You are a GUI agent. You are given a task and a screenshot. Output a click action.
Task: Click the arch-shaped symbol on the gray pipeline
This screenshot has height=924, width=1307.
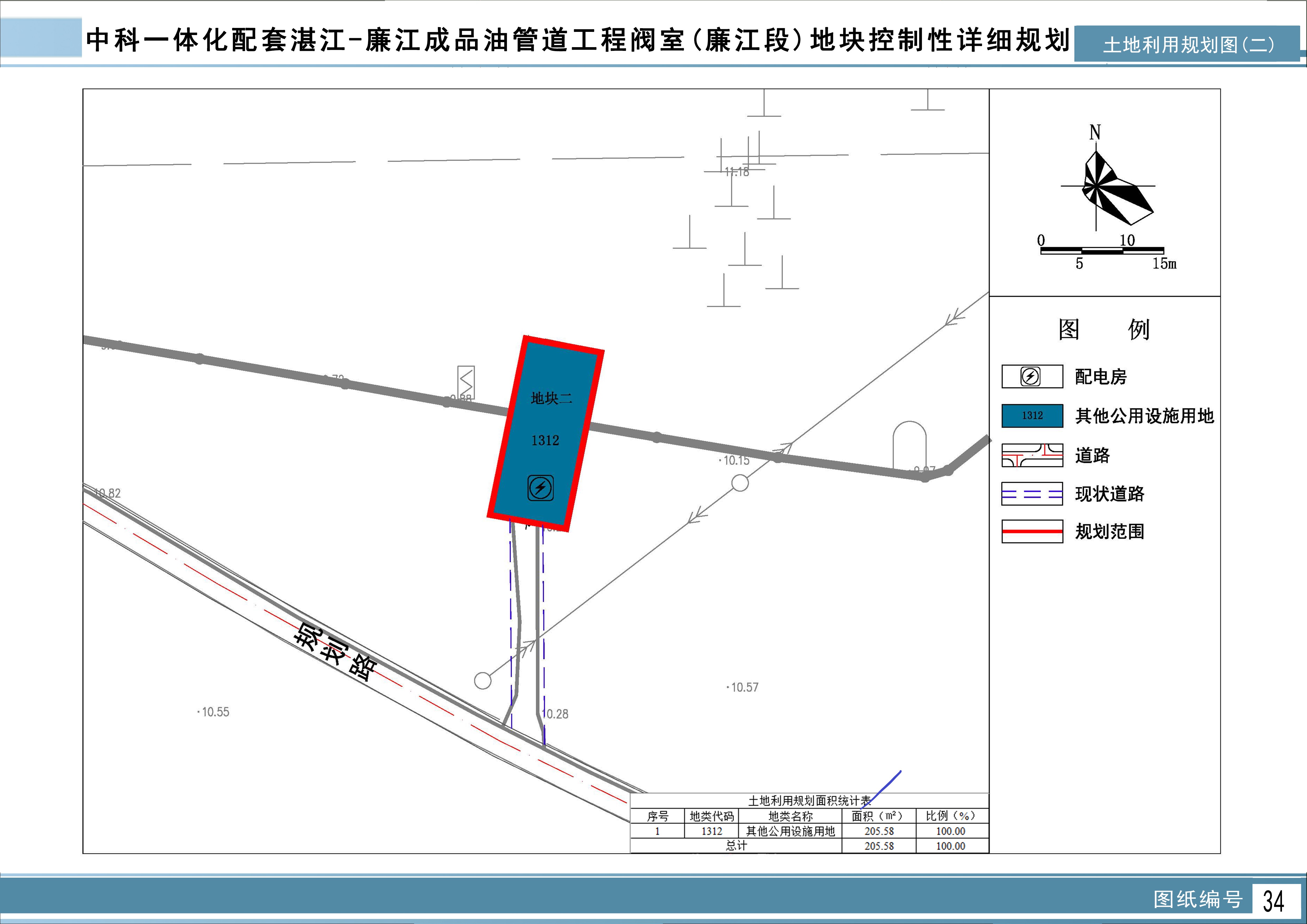pyautogui.click(x=909, y=445)
